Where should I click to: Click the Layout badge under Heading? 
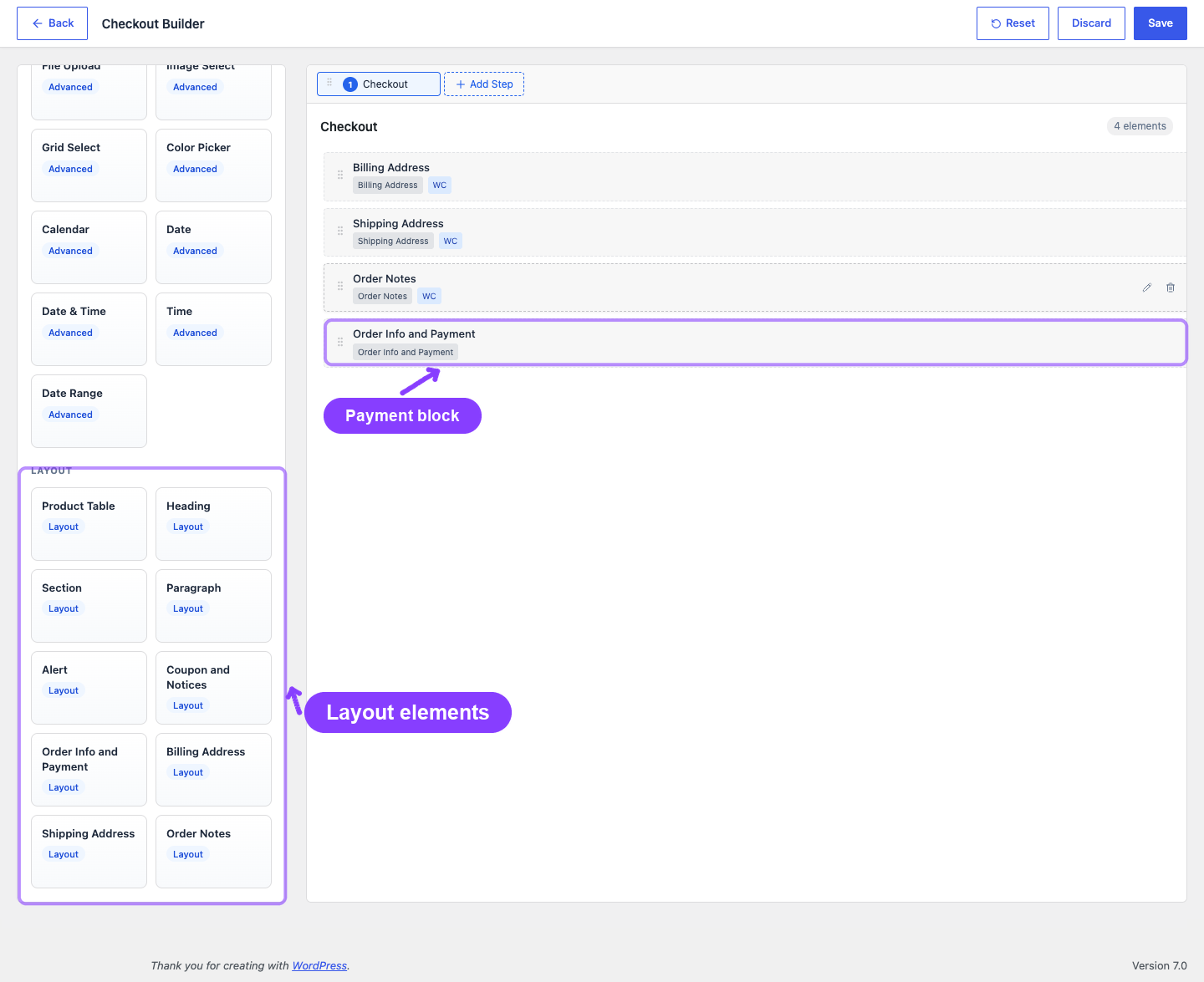coord(188,527)
